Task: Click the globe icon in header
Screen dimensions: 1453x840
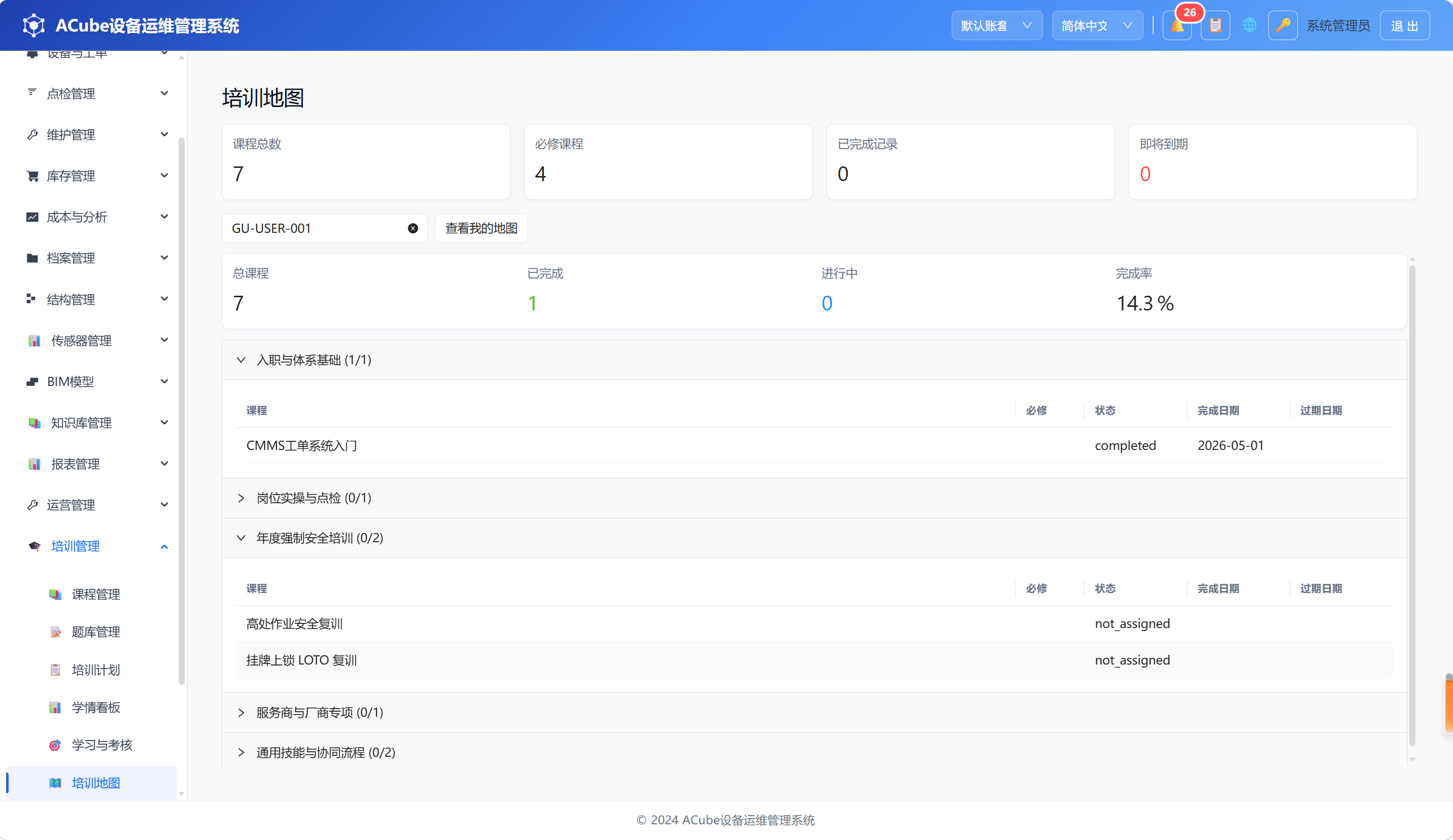Action: pos(1249,26)
